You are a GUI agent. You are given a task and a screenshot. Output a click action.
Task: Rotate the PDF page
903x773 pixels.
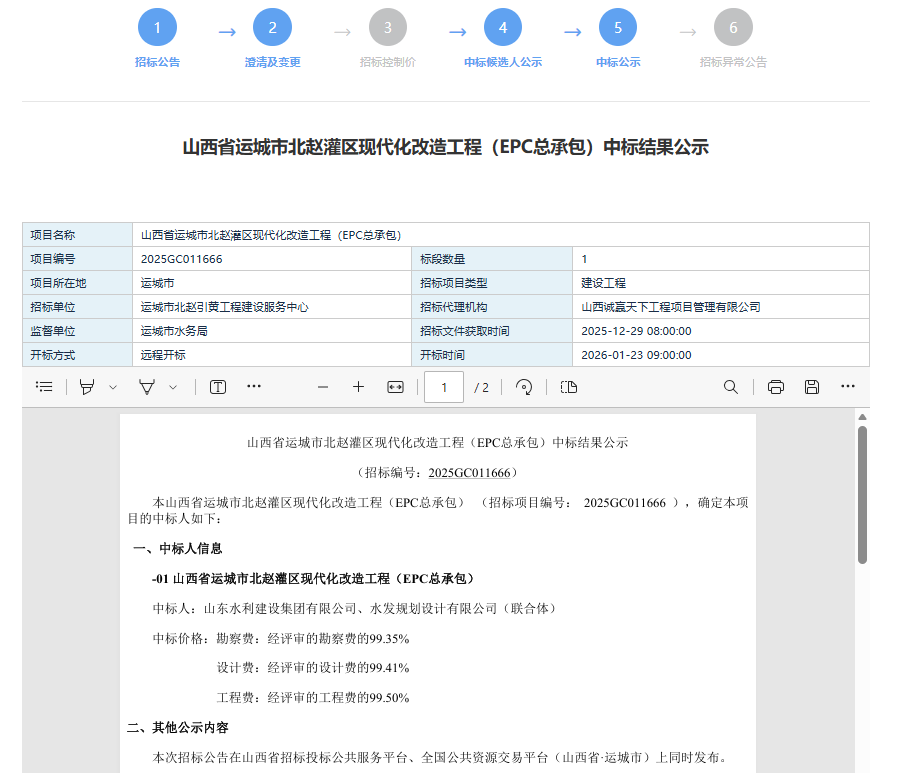524,386
